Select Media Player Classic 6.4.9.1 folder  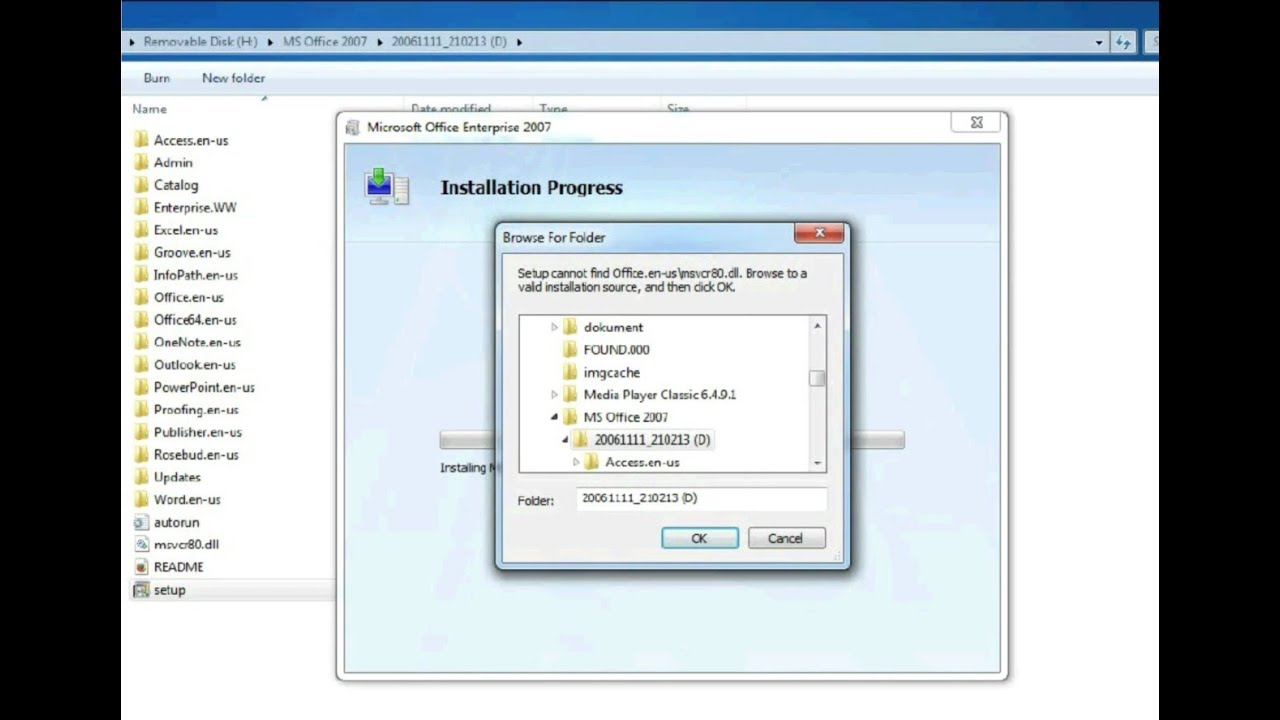[x=659, y=394]
